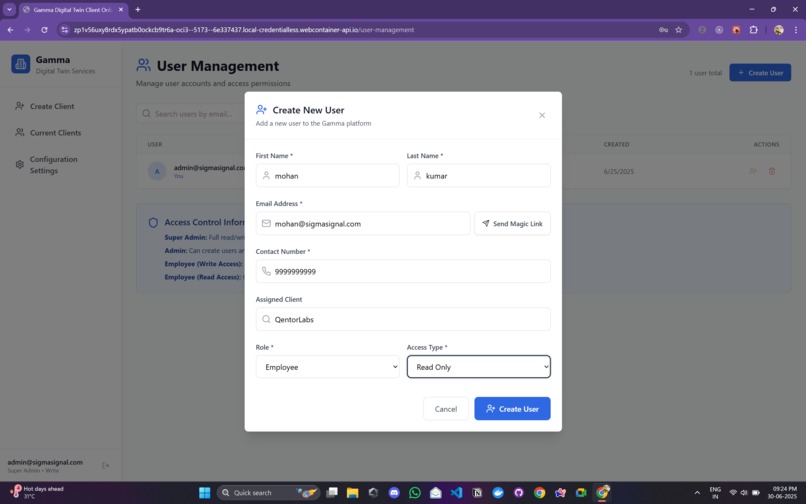Open Discord from the taskbar
This screenshot has width=806, height=504.
[394, 492]
